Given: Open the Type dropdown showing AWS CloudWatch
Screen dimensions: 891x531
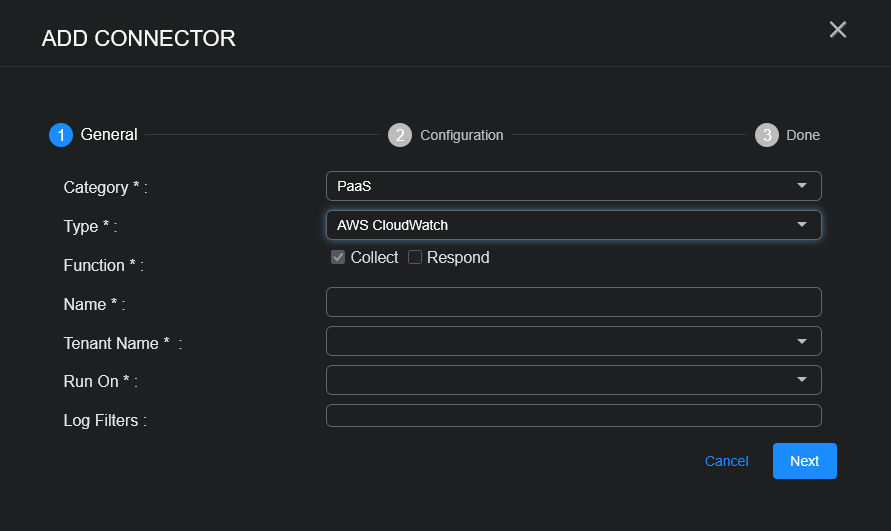Looking at the screenshot, I should [x=560, y=225].
